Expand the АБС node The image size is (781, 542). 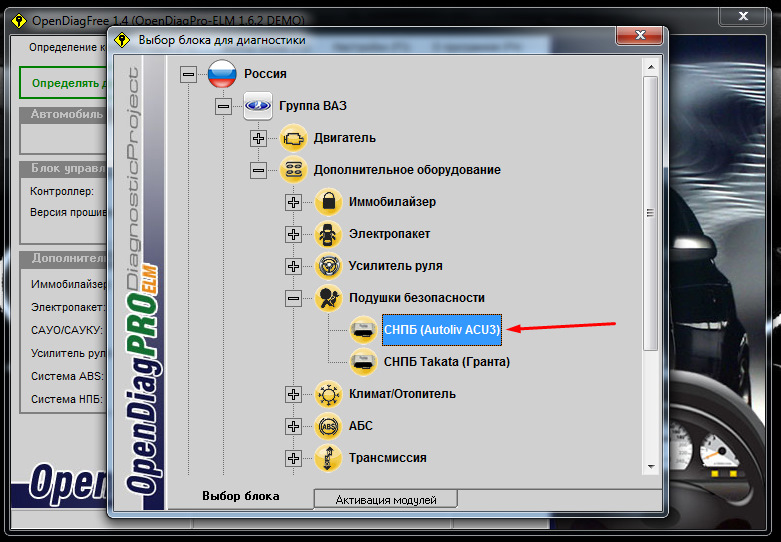[293, 426]
